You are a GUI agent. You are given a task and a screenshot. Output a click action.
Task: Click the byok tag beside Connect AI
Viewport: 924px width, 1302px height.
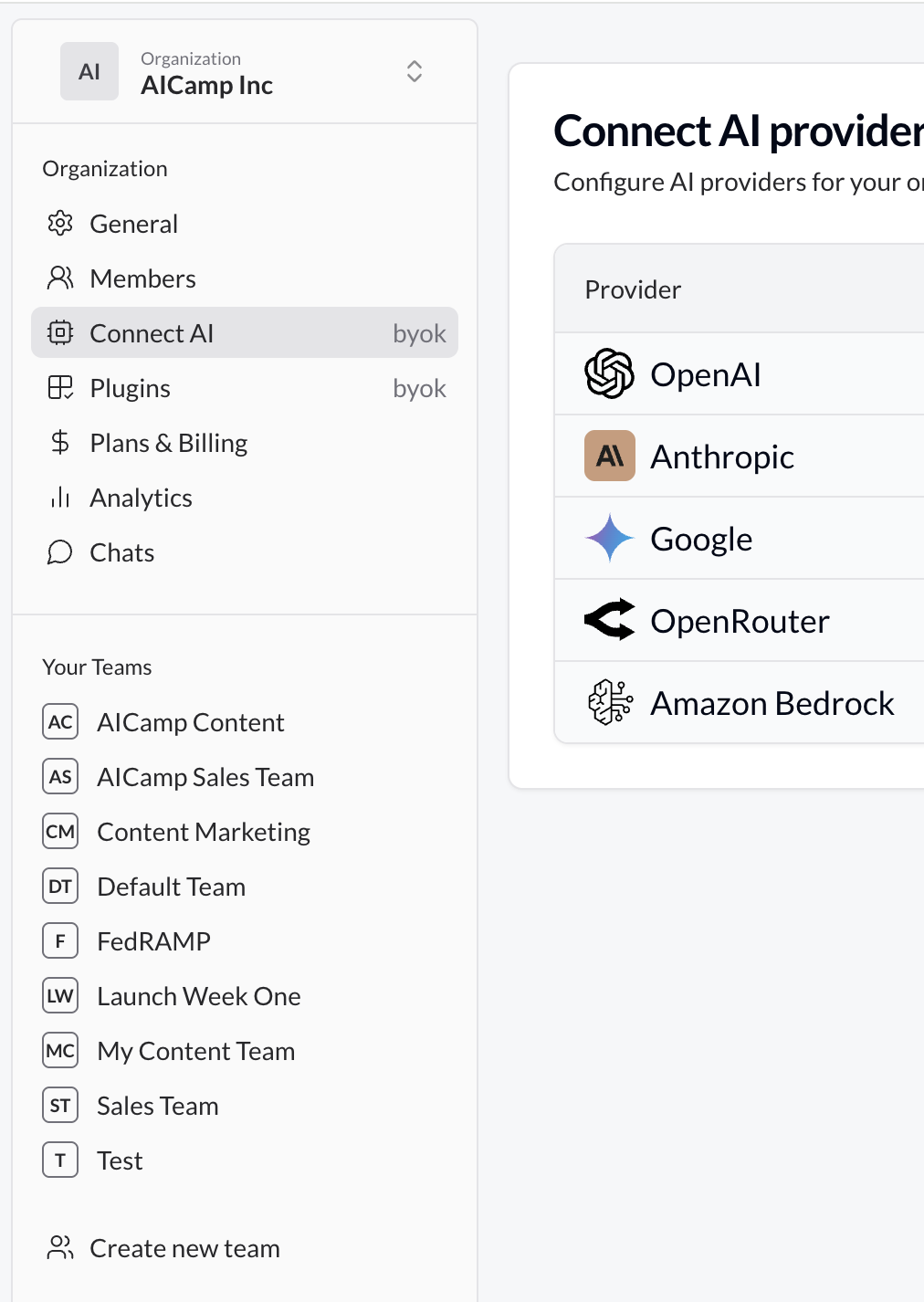coord(419,334)
